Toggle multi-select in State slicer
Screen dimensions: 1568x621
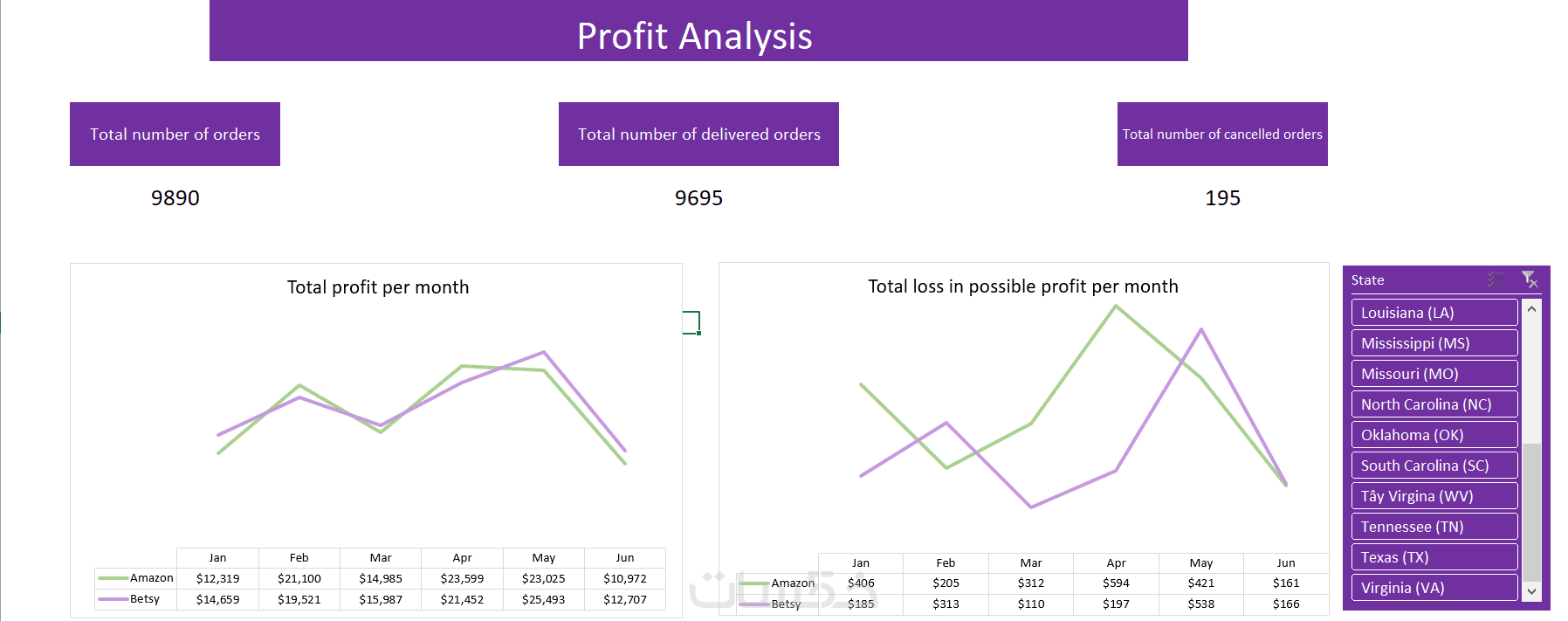click(1496, 279)
